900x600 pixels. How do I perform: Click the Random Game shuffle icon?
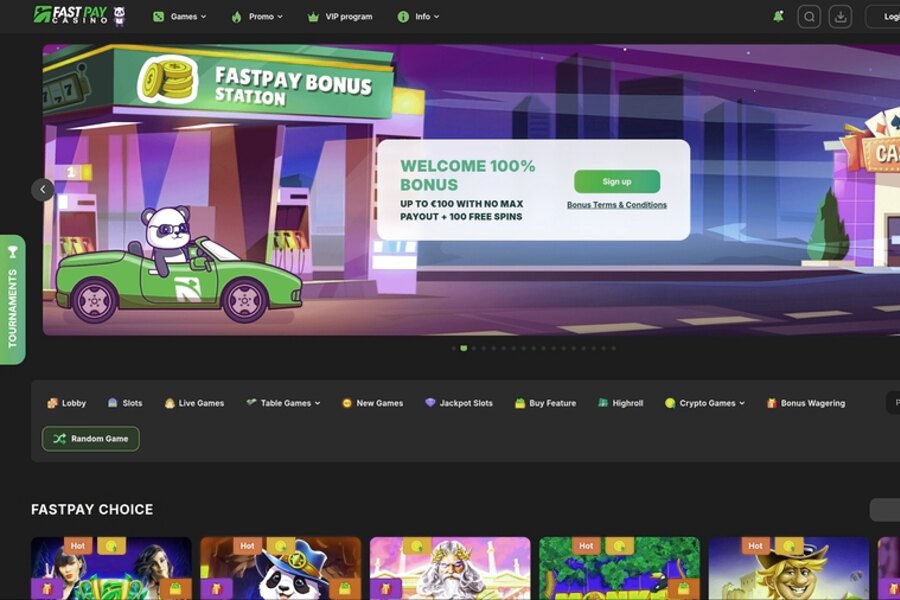[59, 439]
